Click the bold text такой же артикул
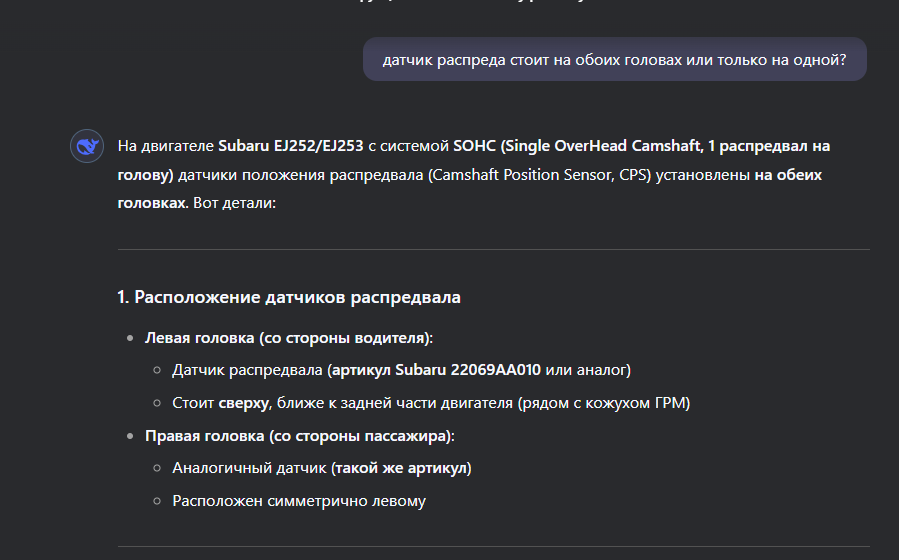Viewport: 899px width, 560px height. [x=401, y=468]
